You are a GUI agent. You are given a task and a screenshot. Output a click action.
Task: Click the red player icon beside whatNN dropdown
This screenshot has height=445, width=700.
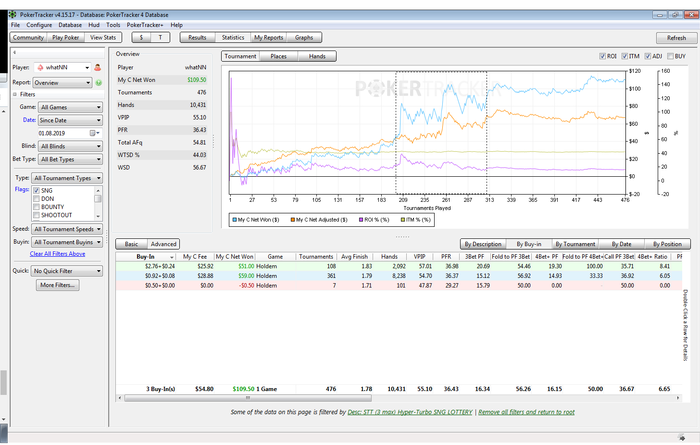(98, 67)
